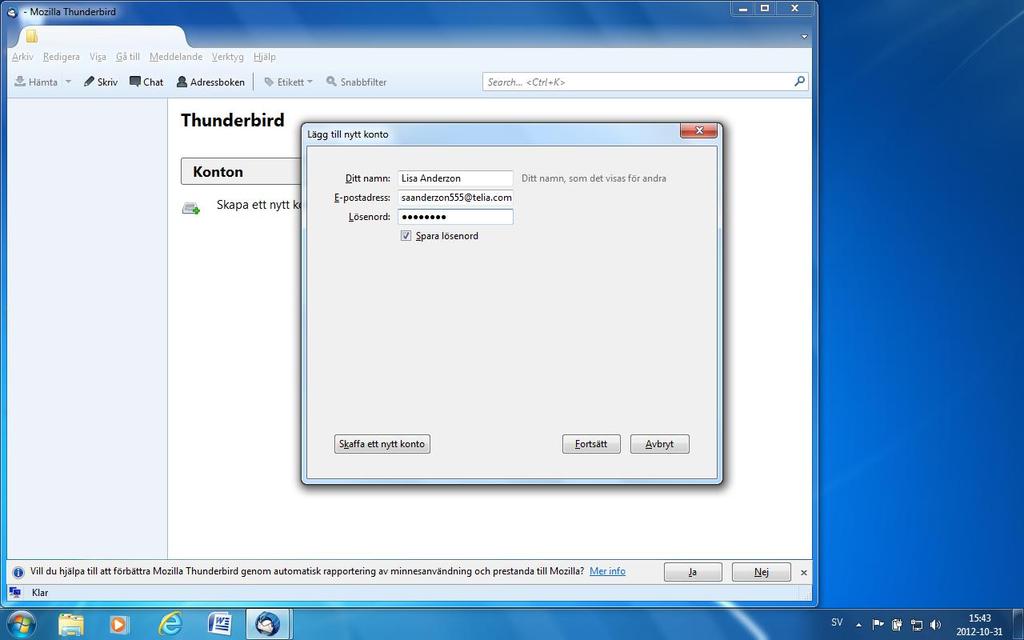The height and width of the screenshot is (640, 1024).
Task: Click the E-postadress field
Action: point(455,197)
